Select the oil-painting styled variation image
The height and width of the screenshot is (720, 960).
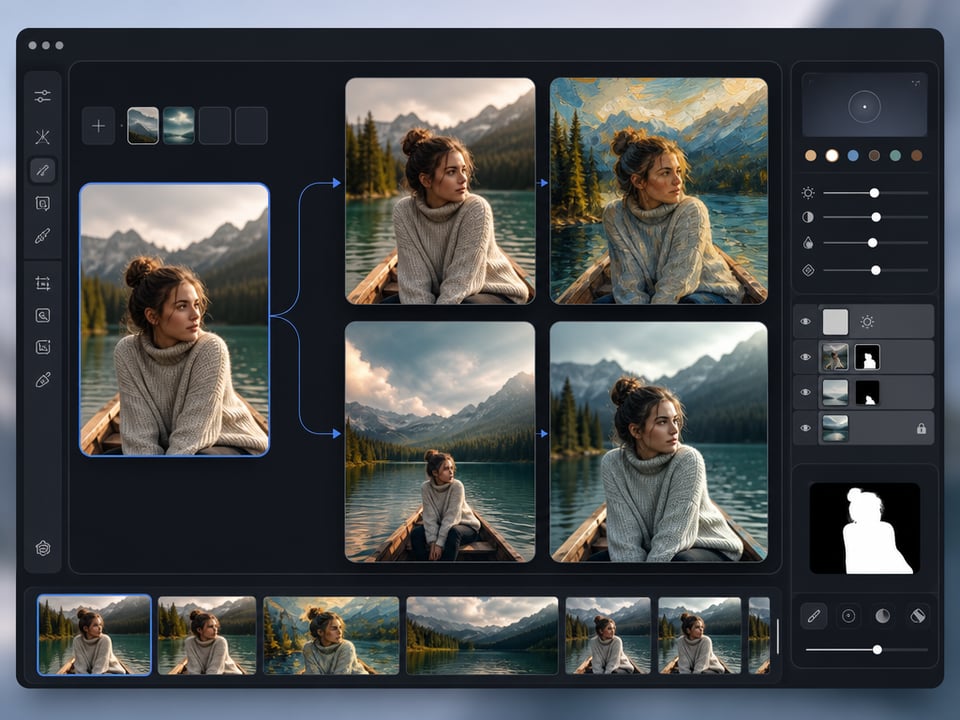click(x=659, y=191)
